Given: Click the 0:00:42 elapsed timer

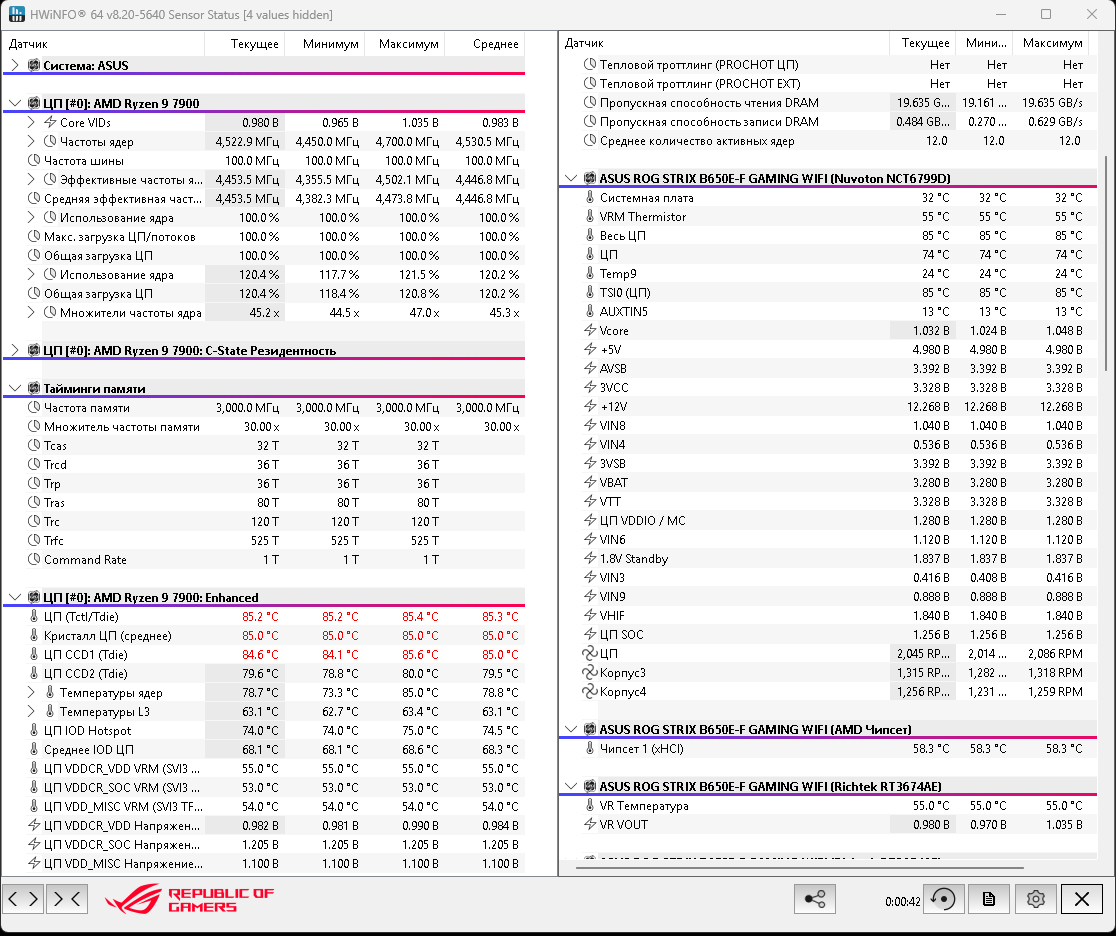Looking at the screenshot, I should coord(902,902).
